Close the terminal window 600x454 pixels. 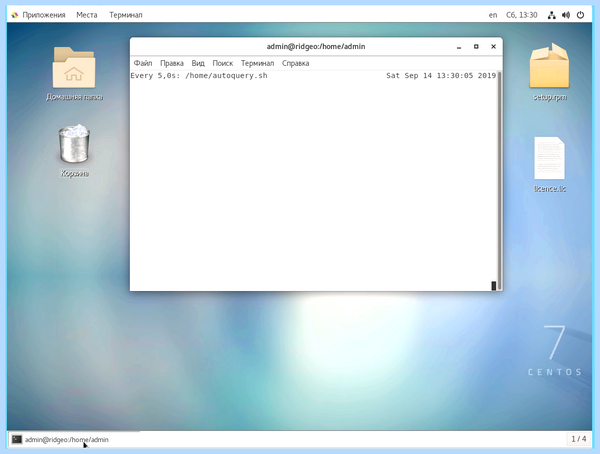tap(494, 47)
